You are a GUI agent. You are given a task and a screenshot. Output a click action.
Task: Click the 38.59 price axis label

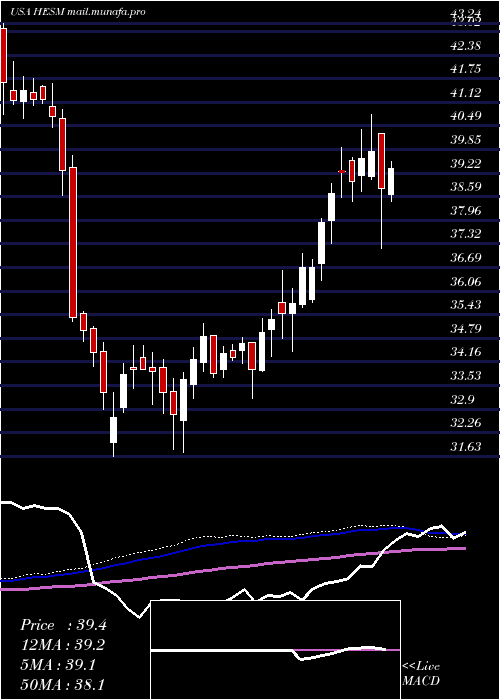click(x=465, y=187)
